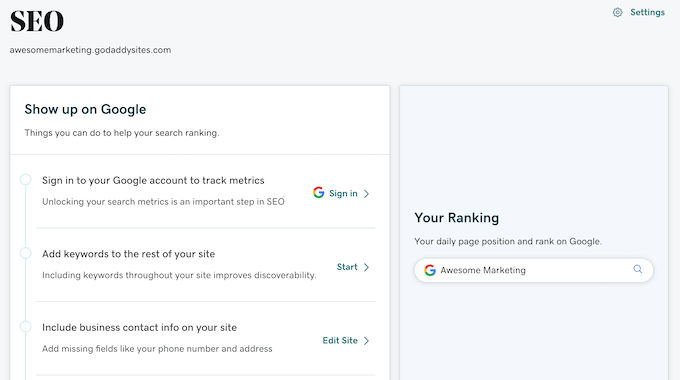Click the chevron next to Start

[366, 267]
